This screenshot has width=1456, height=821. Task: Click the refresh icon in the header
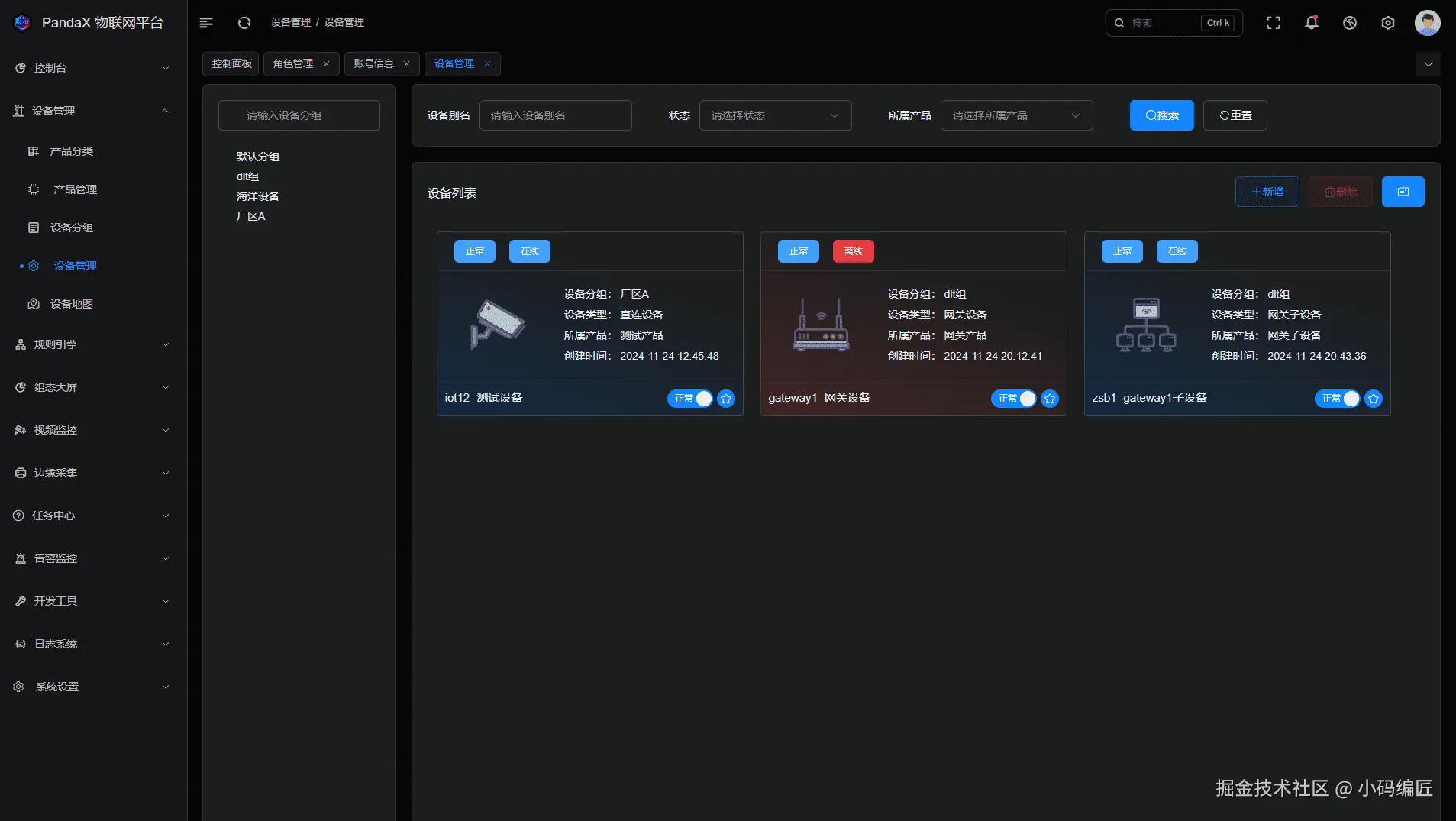click(244, 23)
